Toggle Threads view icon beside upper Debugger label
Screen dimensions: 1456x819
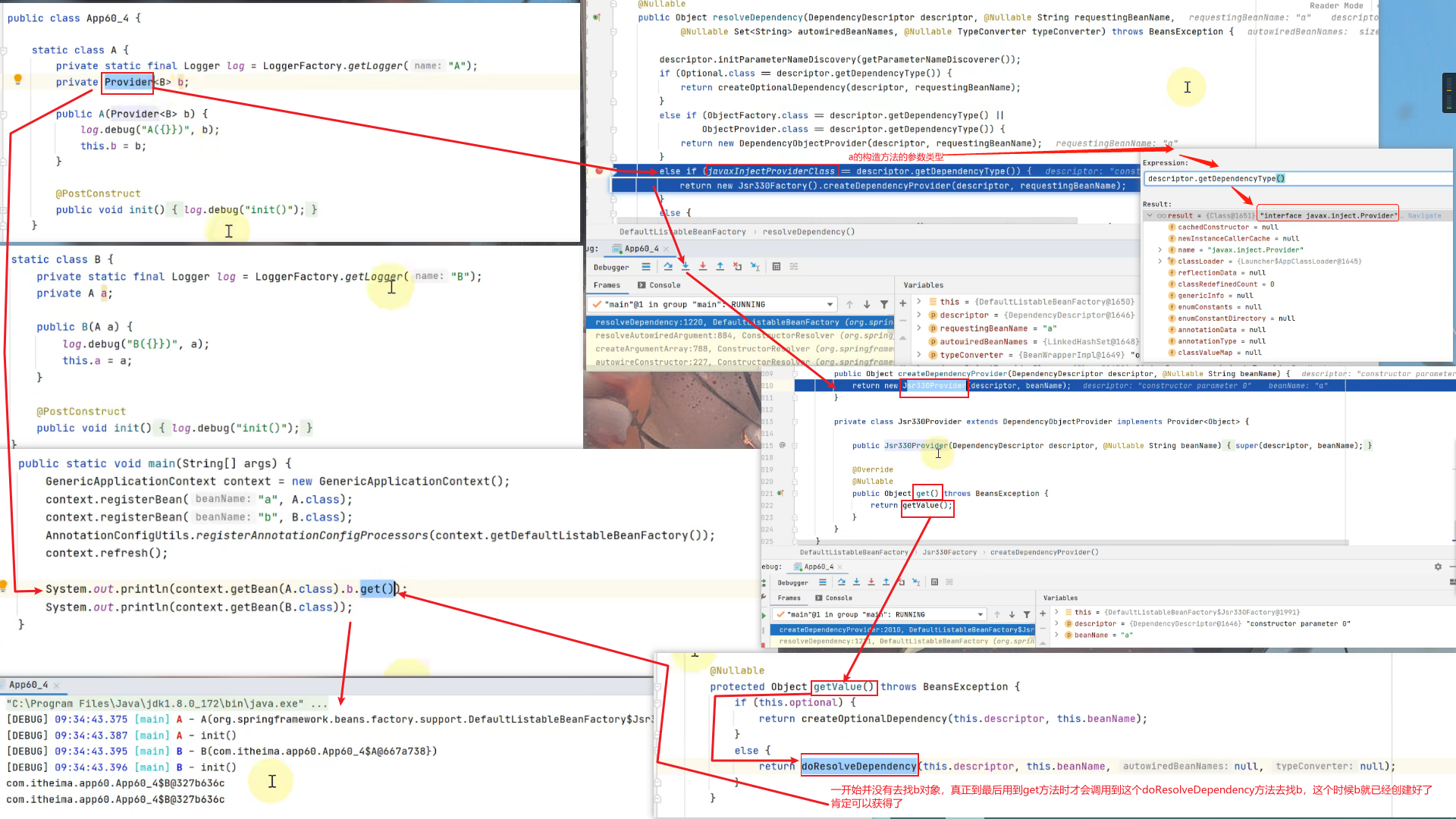(x=646, y=267)
